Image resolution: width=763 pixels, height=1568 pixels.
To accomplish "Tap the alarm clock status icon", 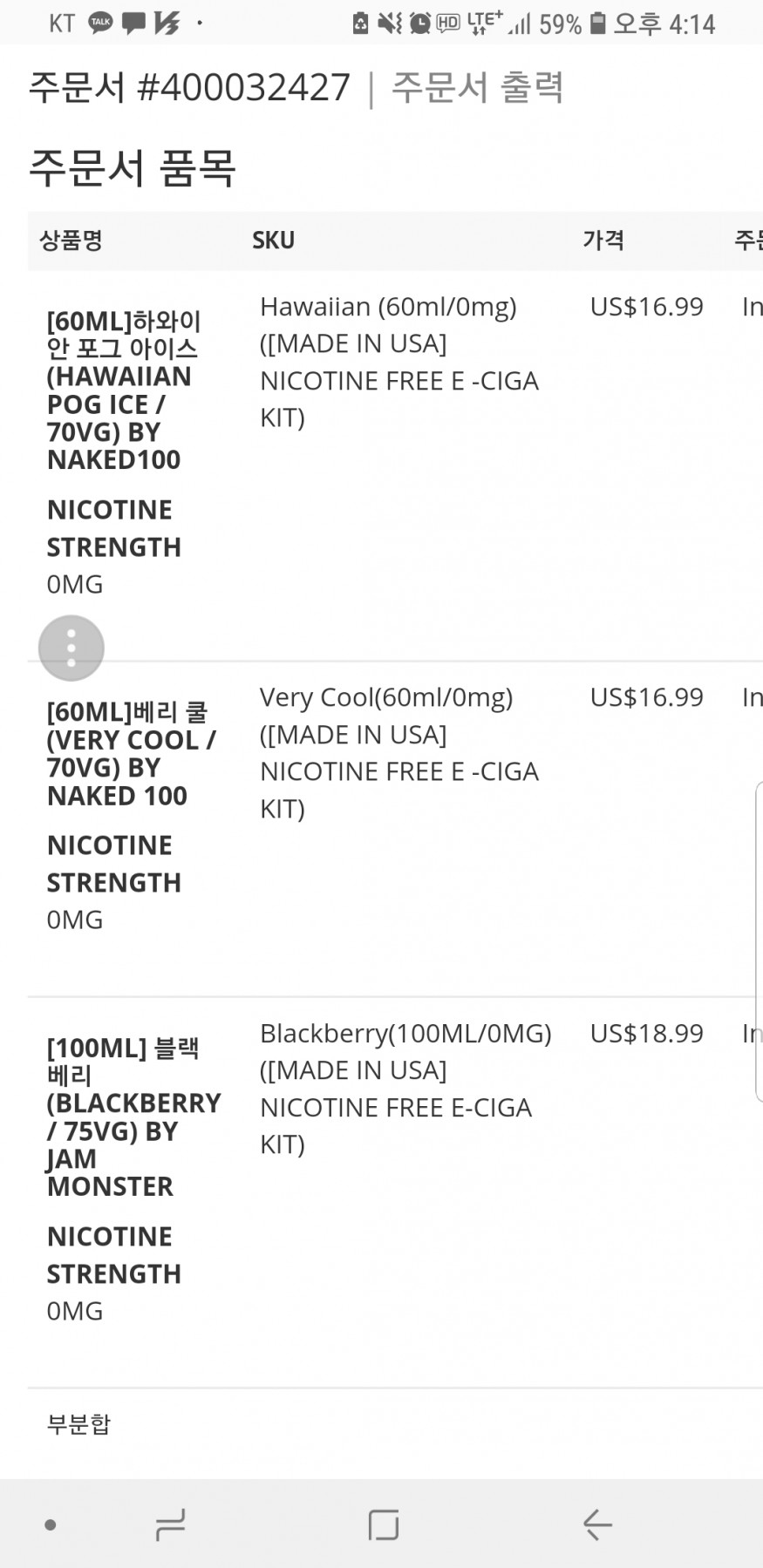I will pyautogui.click(x=420, y=24).
